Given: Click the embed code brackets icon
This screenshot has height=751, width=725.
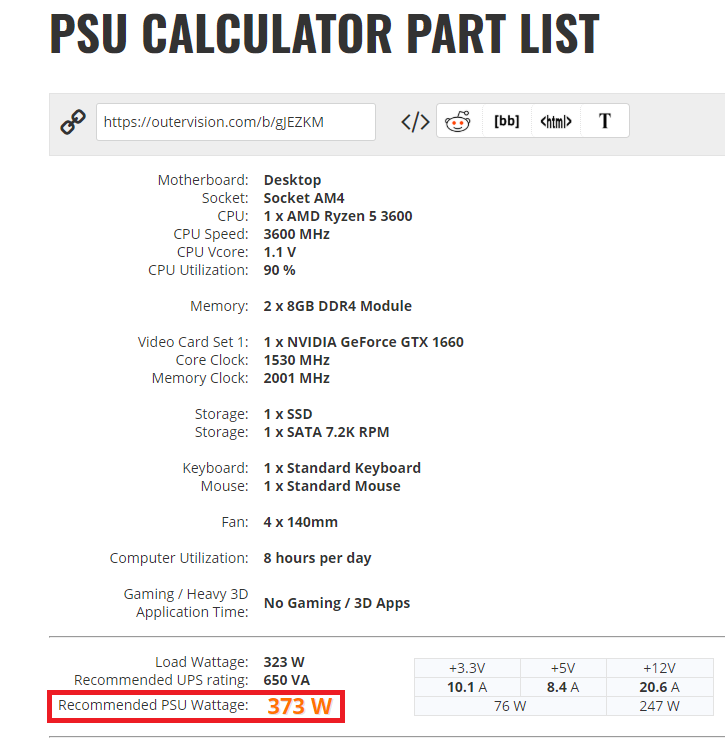Looking at the screenshot, I should [415, 122].
